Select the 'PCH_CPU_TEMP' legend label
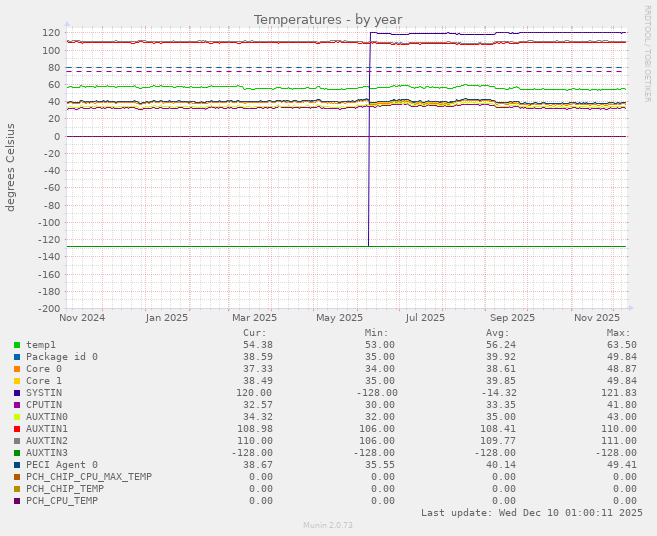The height and width of the screenshot is (536, 657). 62,500
